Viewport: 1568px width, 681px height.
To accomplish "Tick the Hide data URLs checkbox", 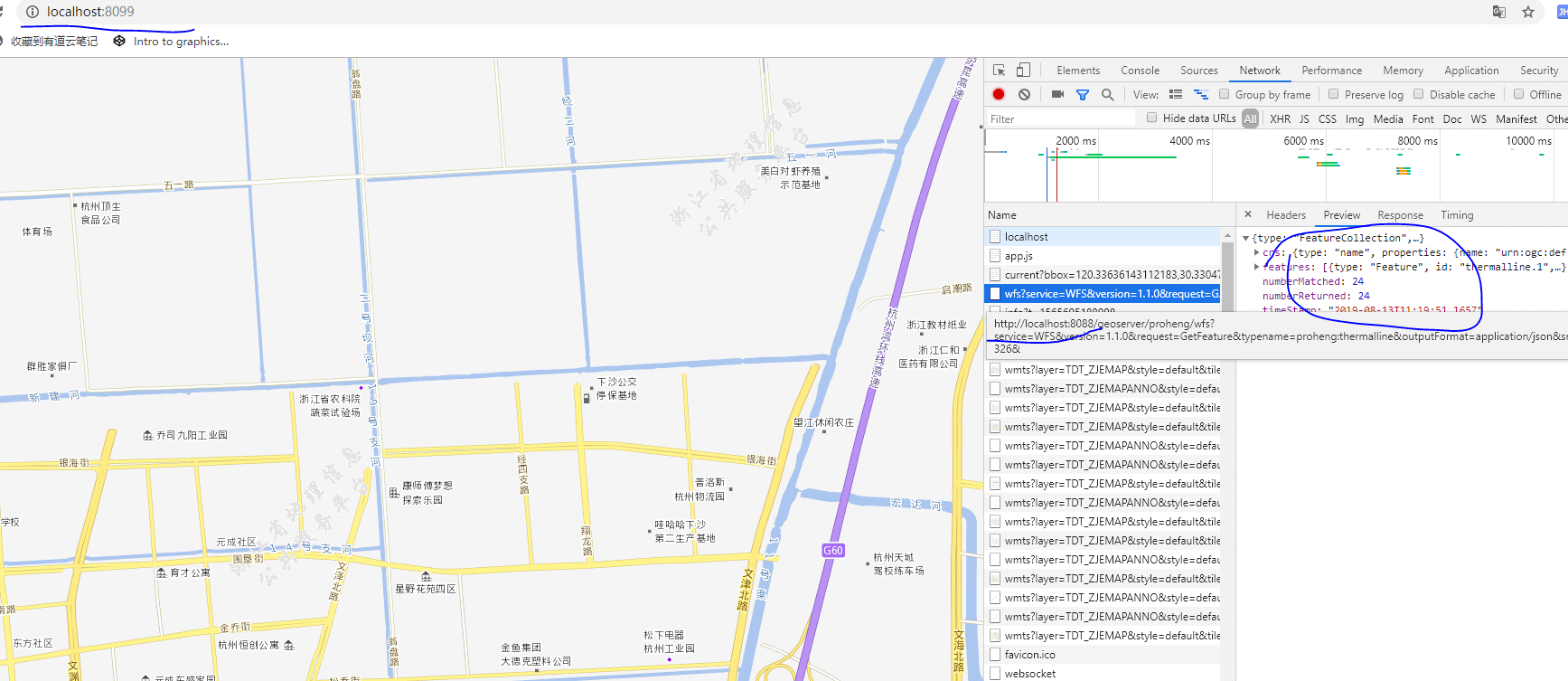I will pyautogui.click(x=1151, y=118).
